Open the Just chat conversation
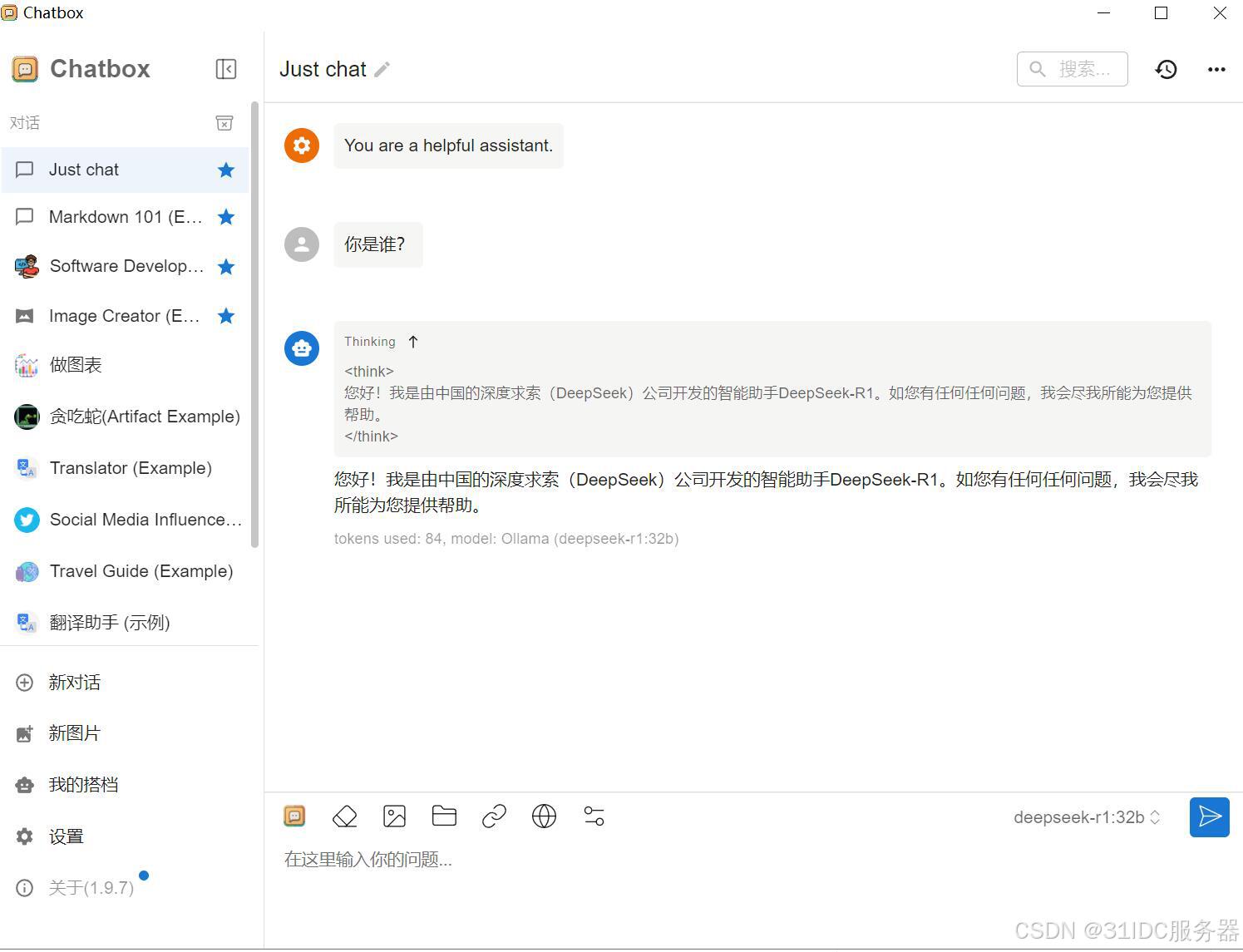The height and width of the screenshot is (952, 1243). [125, 170]
